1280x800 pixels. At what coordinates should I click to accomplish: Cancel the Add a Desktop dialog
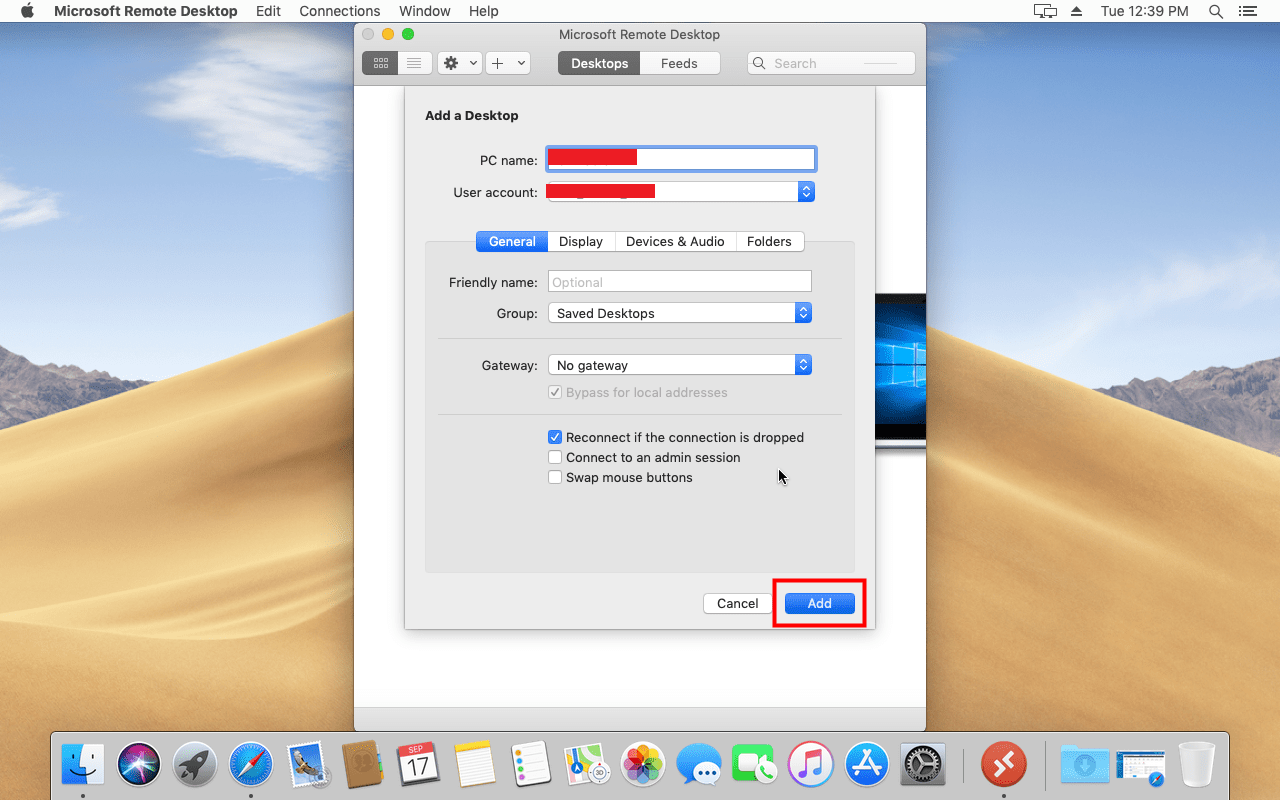[737, 603]
